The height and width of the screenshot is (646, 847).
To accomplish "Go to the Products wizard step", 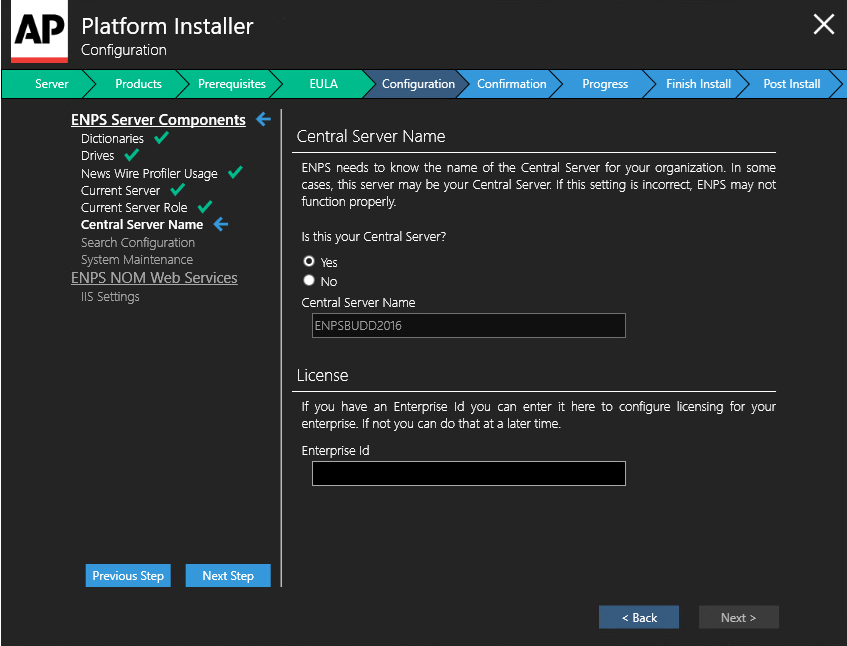I will [138, 84].
